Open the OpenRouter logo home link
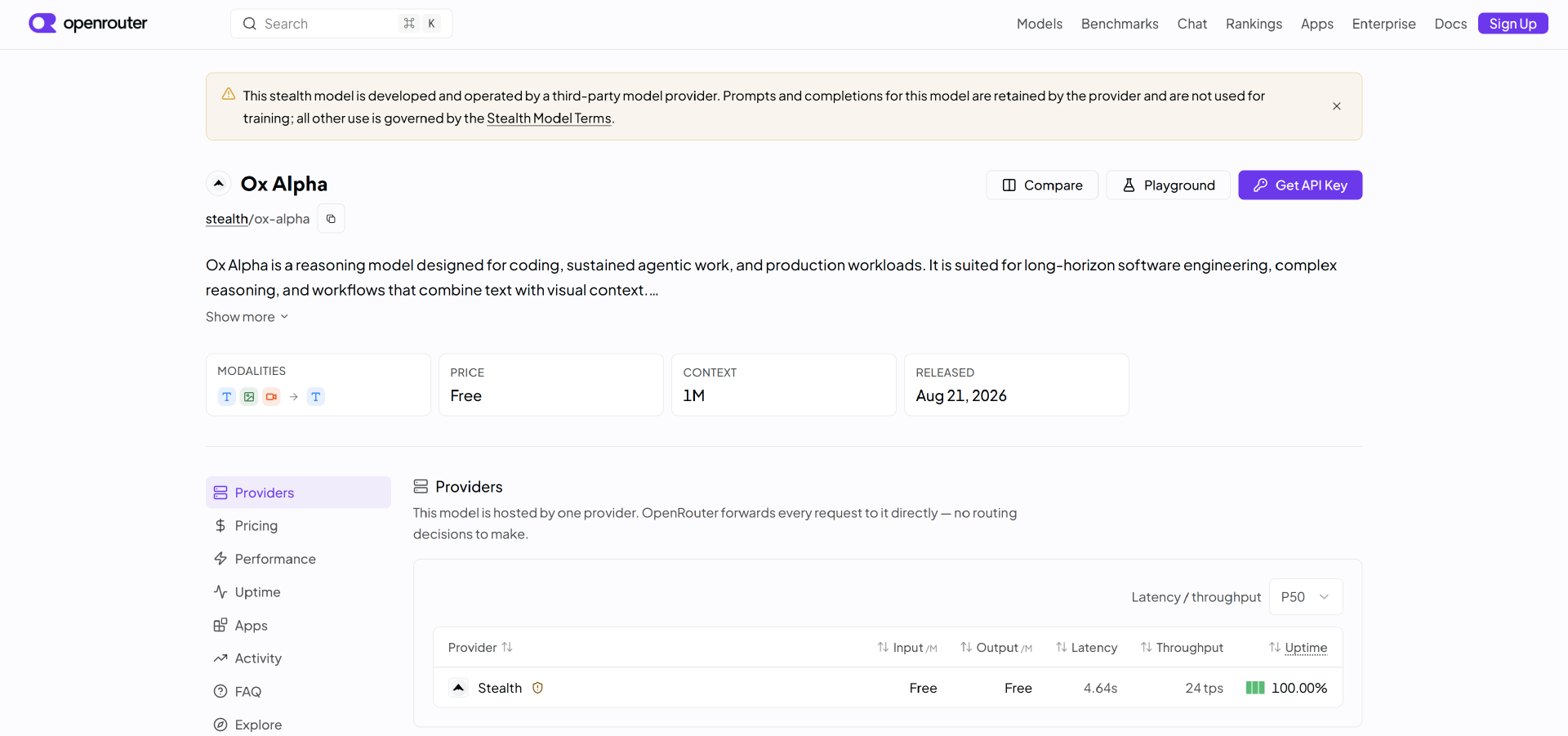This screenshot has height=736, width=1568. [88, 23]
